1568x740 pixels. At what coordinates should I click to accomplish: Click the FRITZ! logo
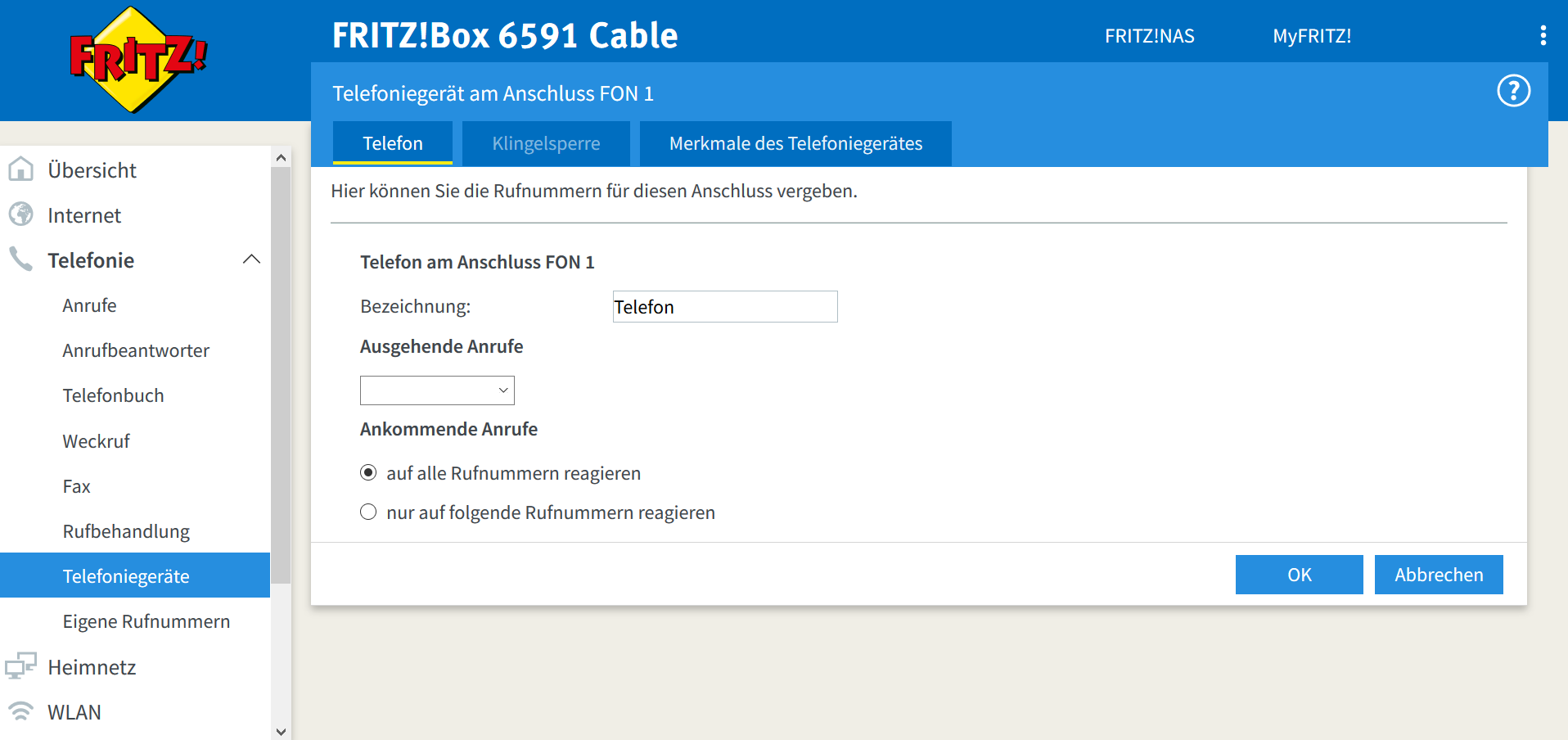[x=137, y=59]
